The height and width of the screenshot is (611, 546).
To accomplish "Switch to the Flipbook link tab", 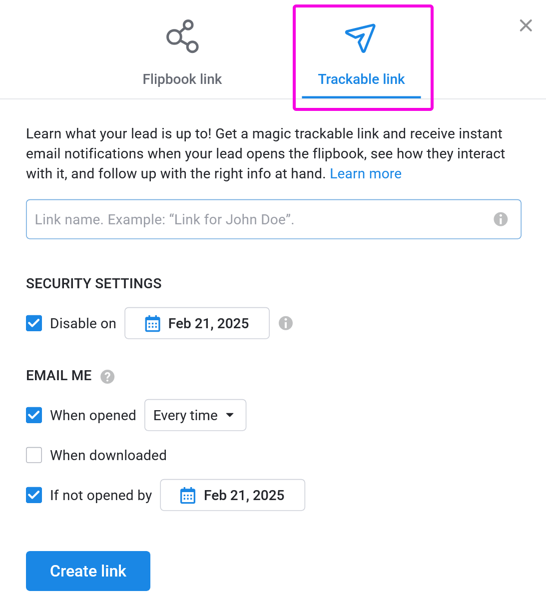I will tap(182, 79).
